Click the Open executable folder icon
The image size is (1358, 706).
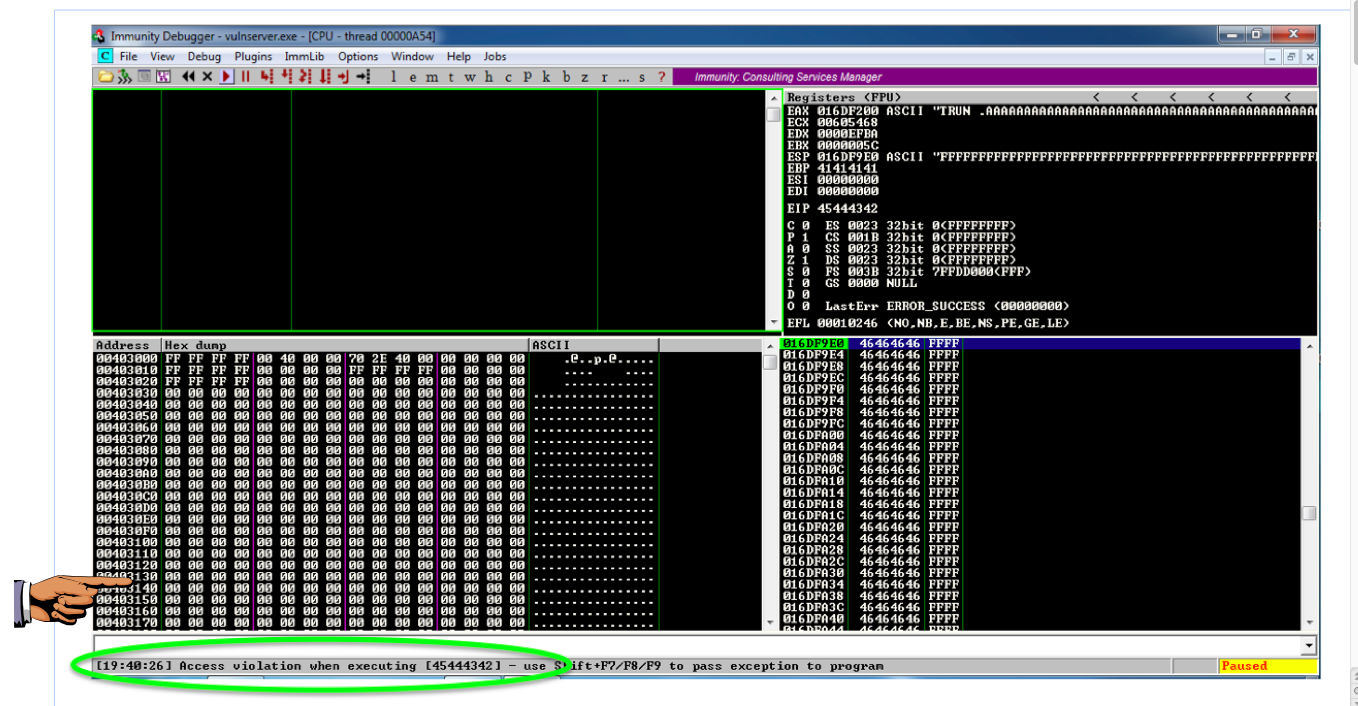pos(105,76)
